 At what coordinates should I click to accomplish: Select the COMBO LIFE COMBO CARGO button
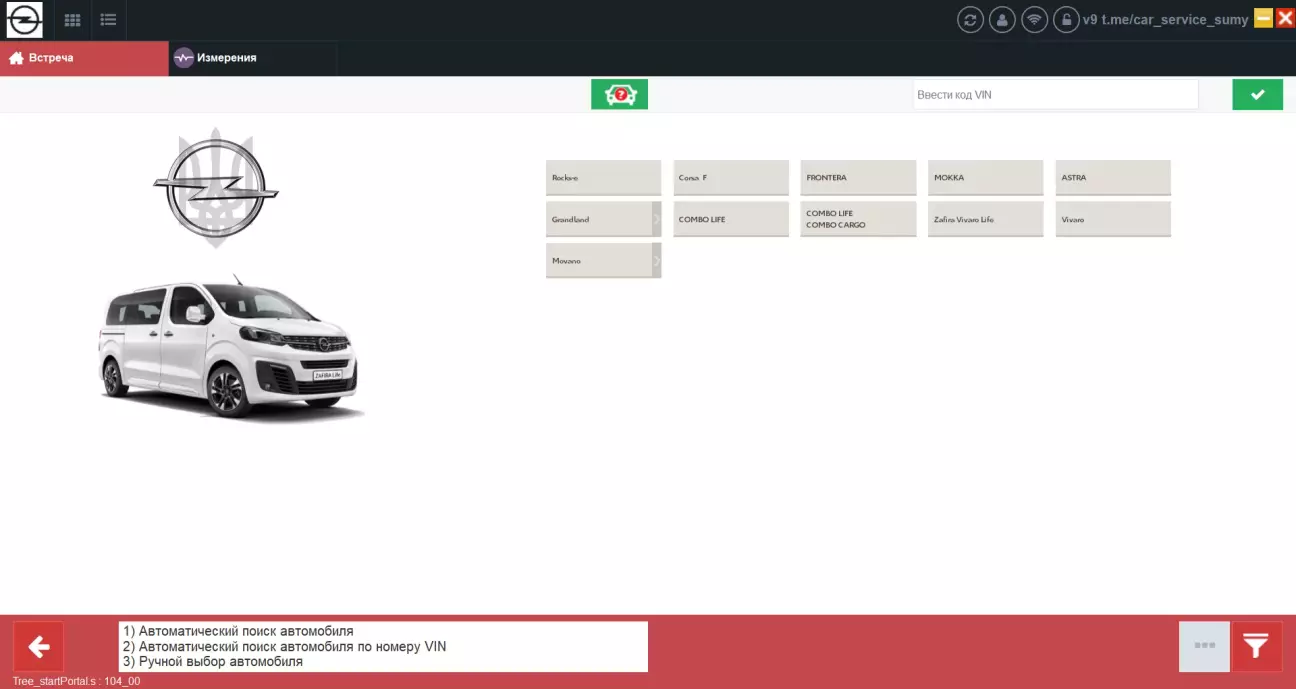tap(858, 219)
